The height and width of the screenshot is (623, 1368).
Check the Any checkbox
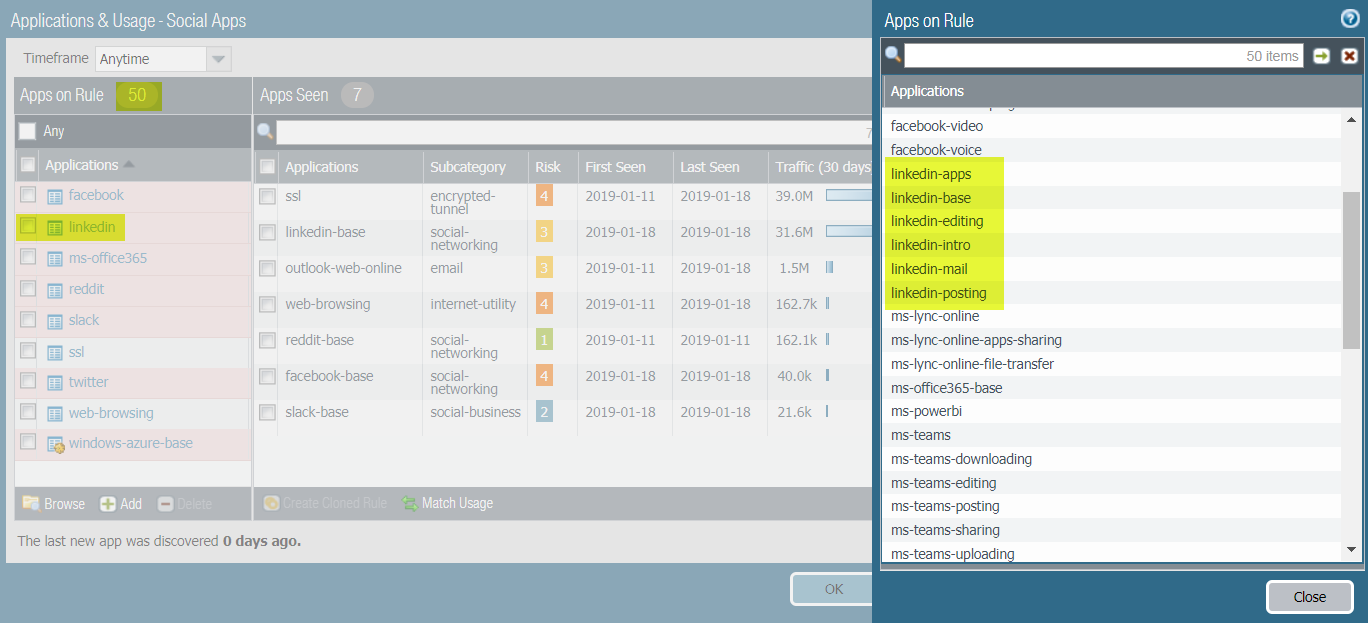click(28, 131)
